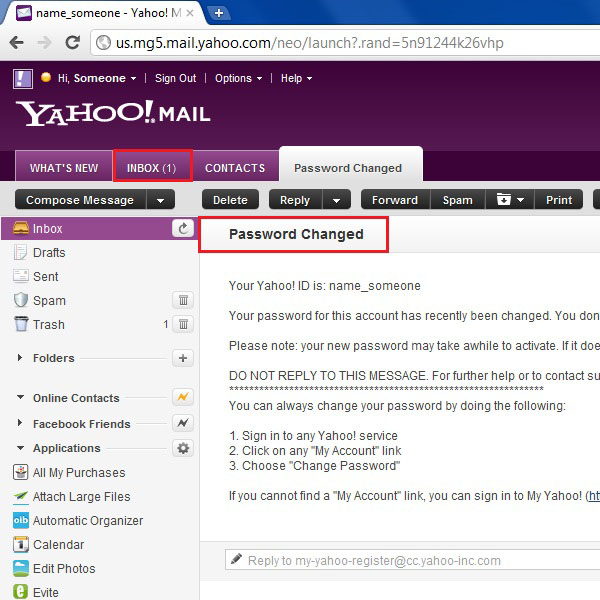Click the Sent folder envelope icon
Viewport: 600px width, 600px height.
(21, 276)
